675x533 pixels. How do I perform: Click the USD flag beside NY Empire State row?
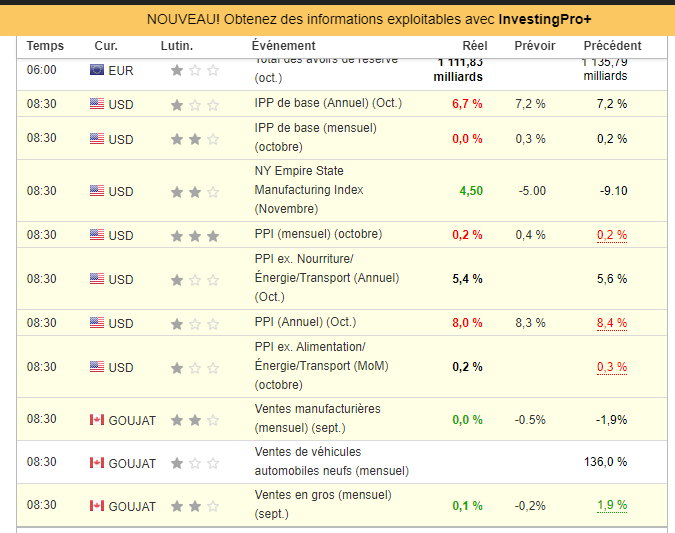click(x=97, y=191)
